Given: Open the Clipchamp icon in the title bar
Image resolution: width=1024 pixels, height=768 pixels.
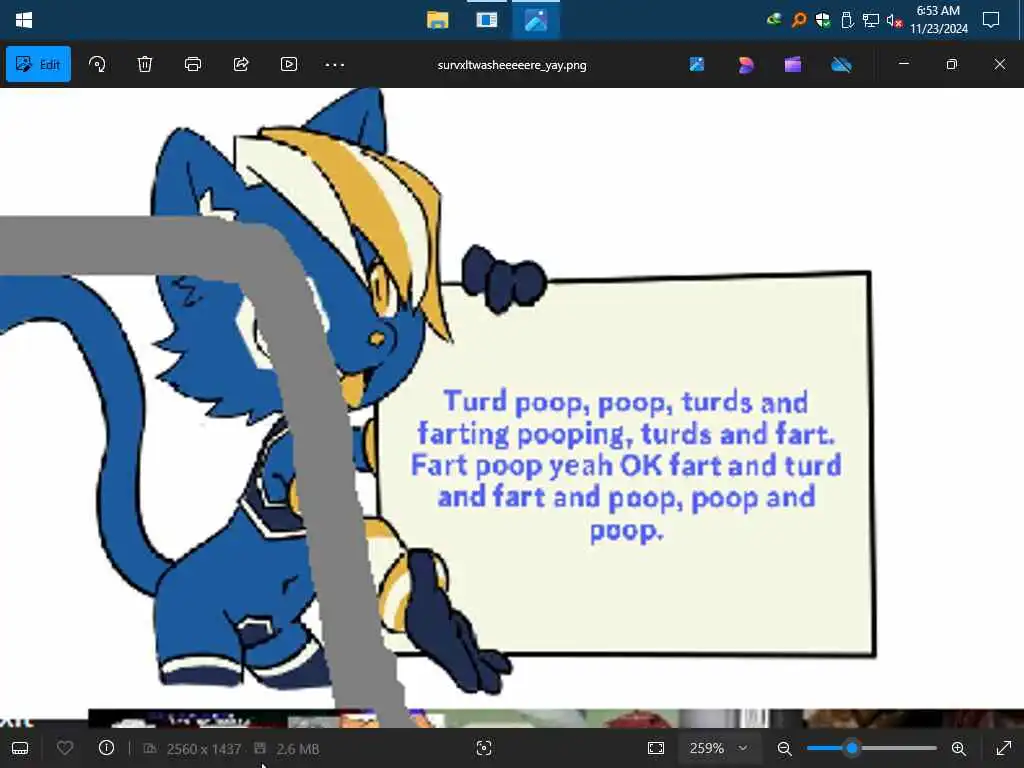Looking at the screenshot, I should 793,64.
